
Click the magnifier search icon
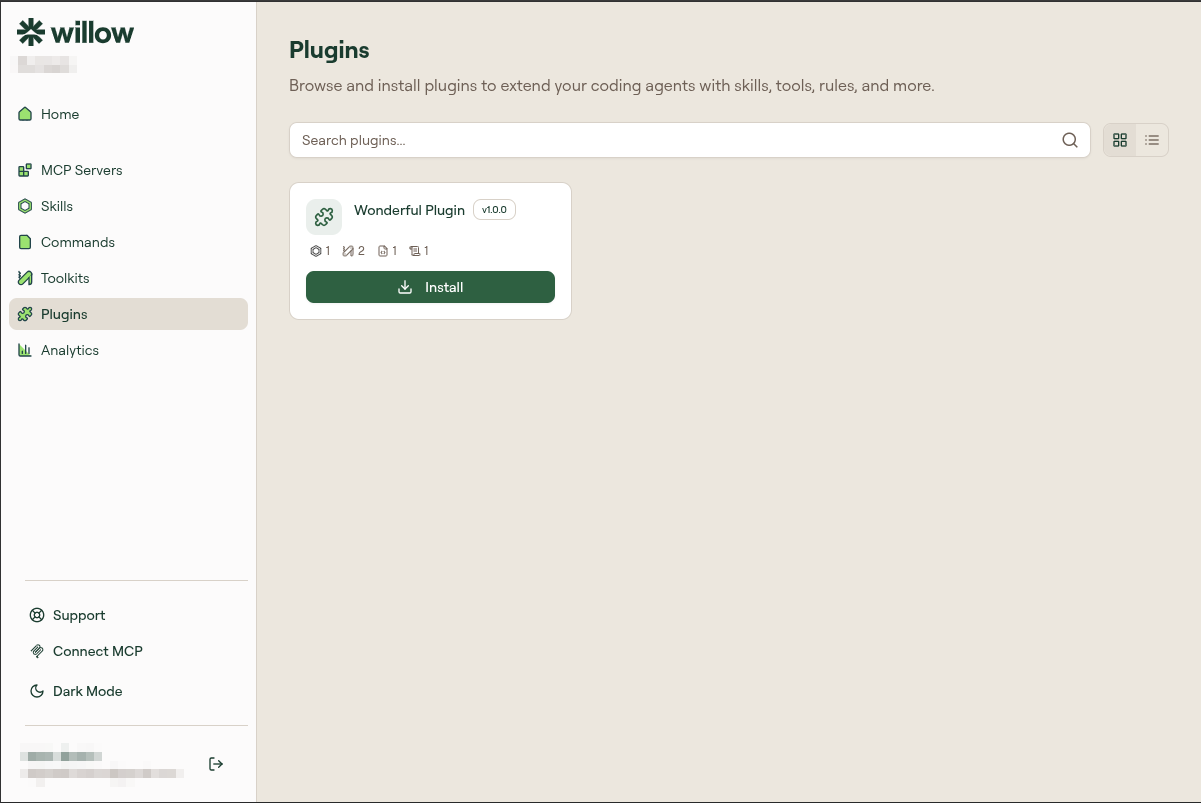(1070, 140)
